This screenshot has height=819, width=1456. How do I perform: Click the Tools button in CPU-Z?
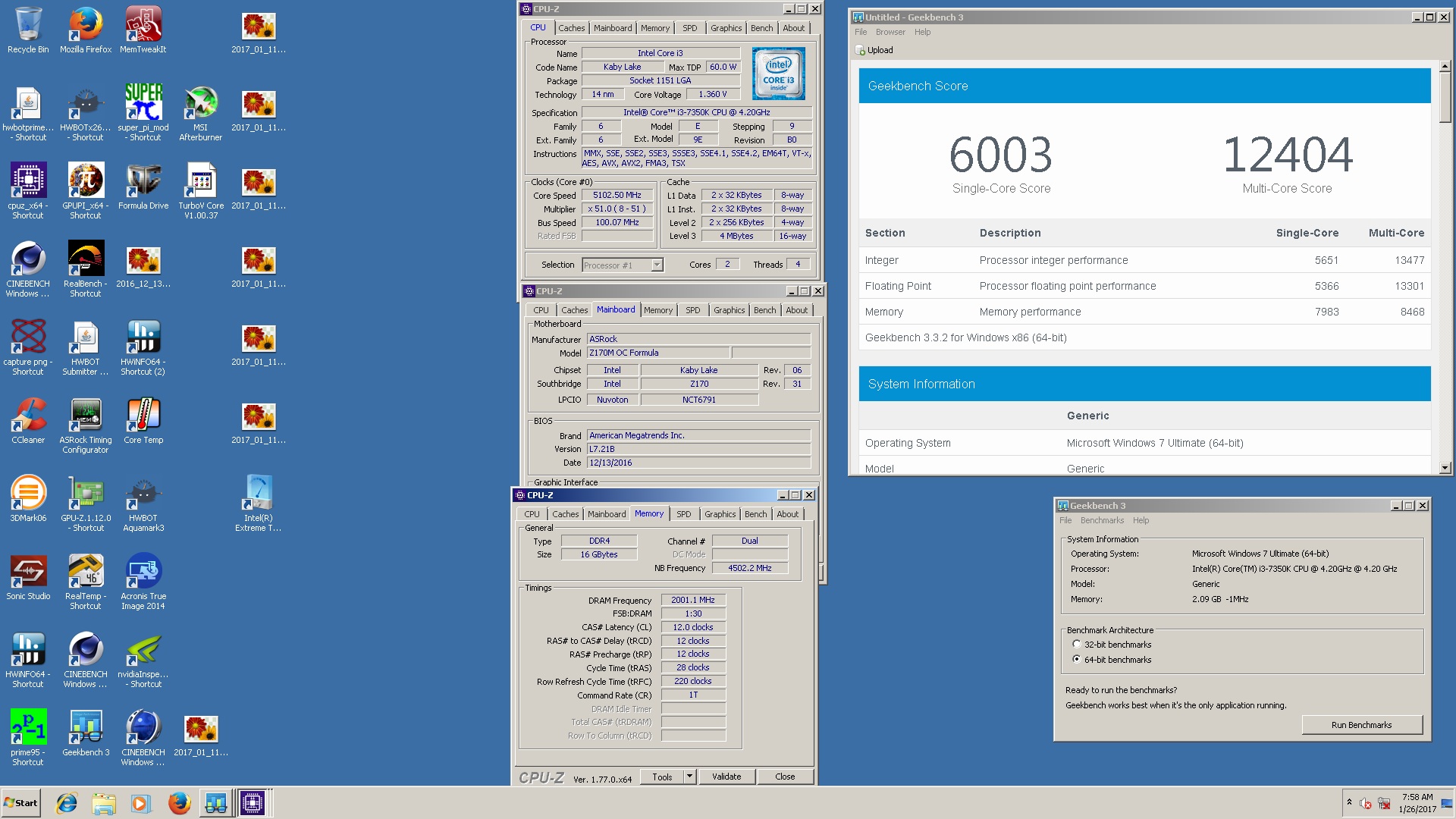662,777
